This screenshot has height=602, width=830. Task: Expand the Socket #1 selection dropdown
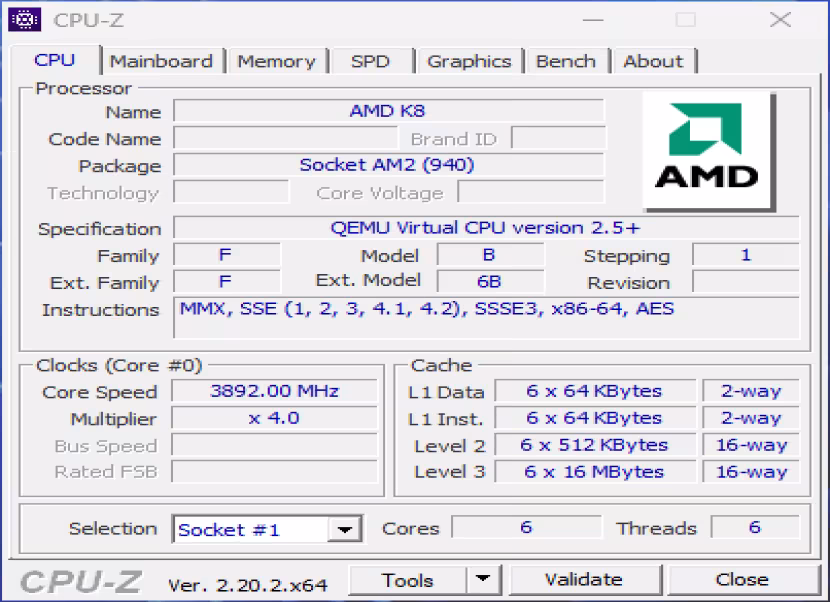pos(345,529)
